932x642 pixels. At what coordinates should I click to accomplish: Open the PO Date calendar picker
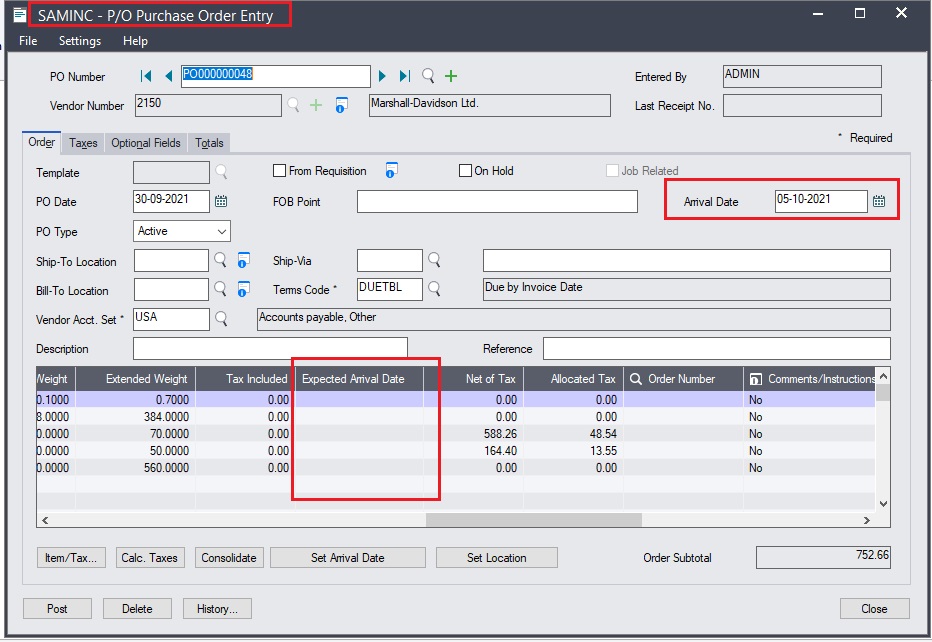pyautogui.click(x=221, y=201)
